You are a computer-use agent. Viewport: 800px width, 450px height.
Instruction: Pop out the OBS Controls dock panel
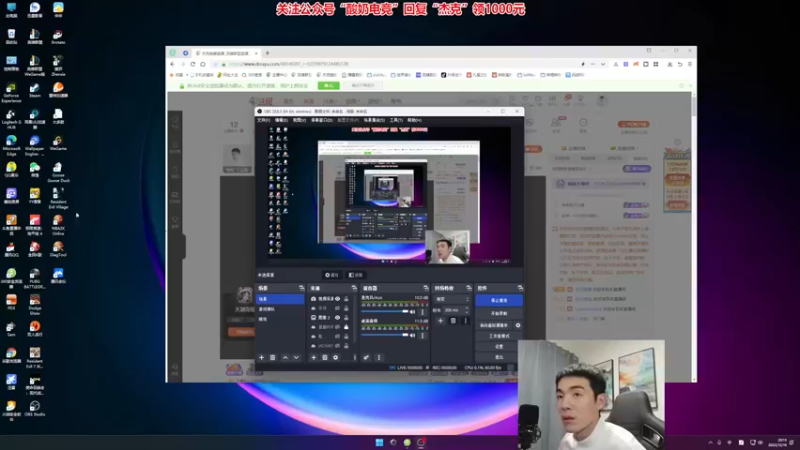tap(520, 288)
